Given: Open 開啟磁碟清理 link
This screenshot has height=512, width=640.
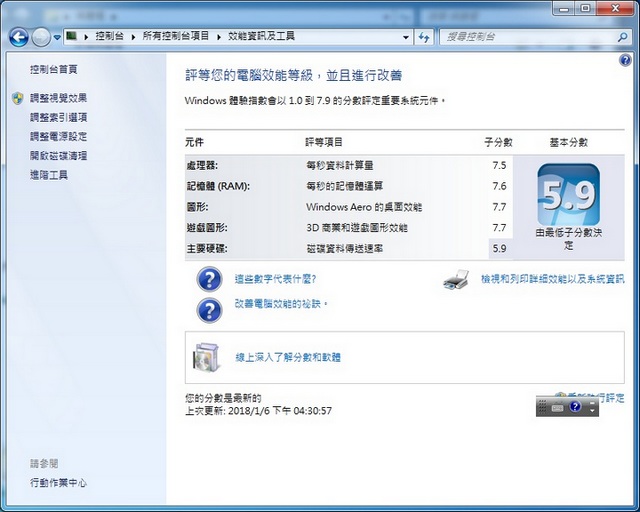Looking at the screenshot, I should [x=58, y=156].
